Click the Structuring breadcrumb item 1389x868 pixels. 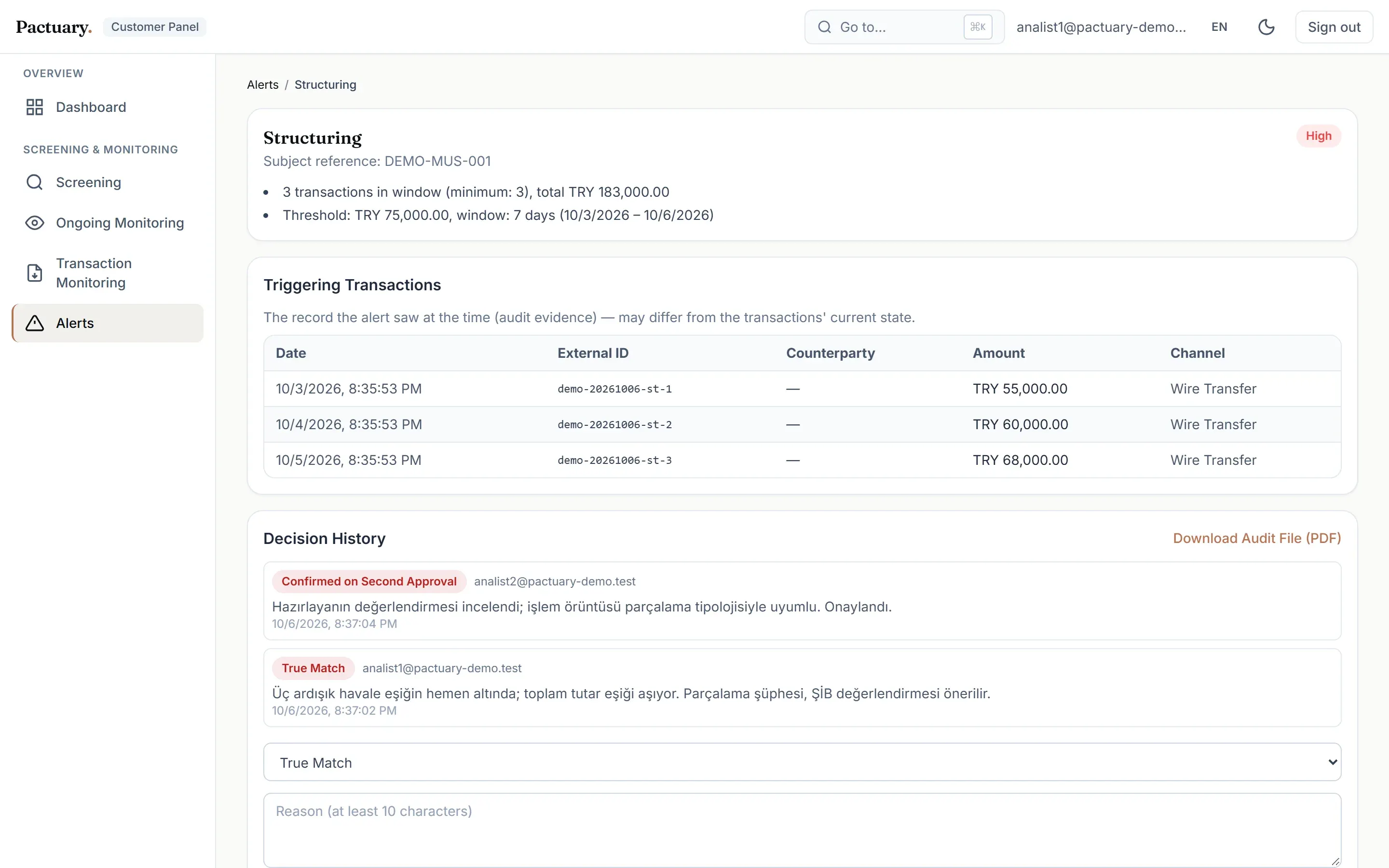click(325, 85)
